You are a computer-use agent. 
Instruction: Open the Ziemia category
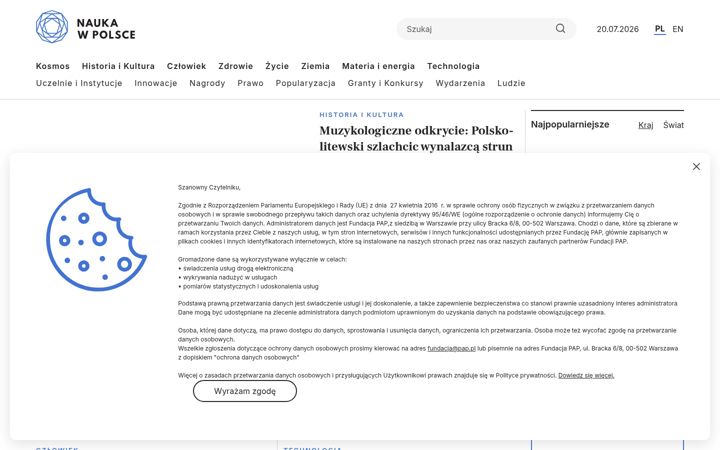coord(315,66)
